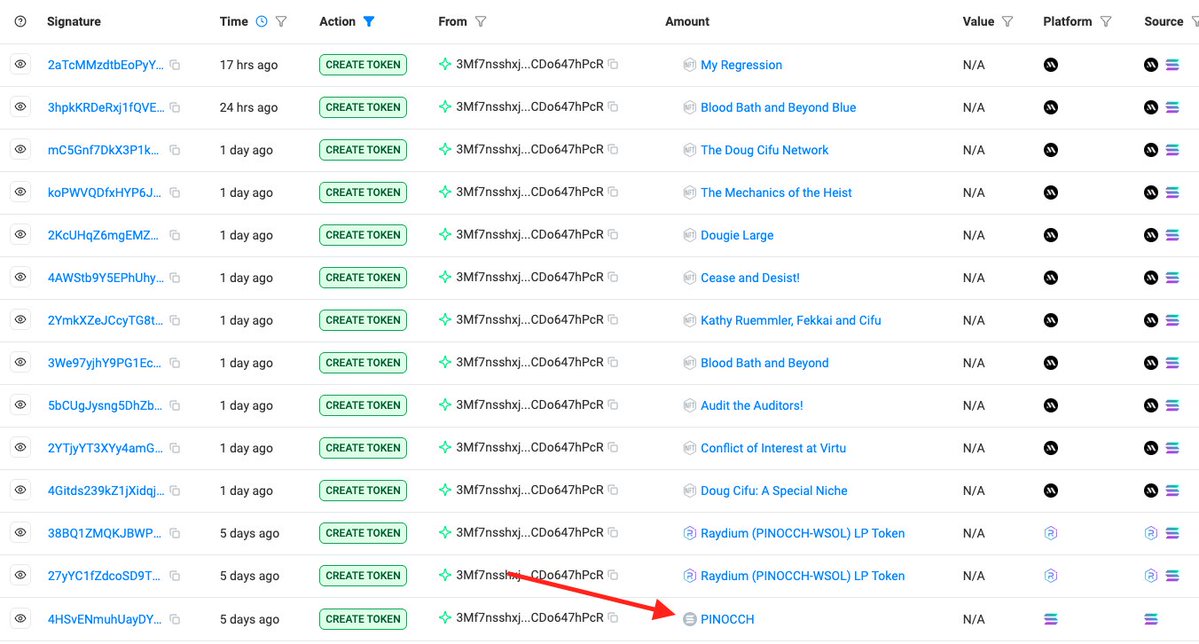Click help question mark icon in header
This screenshot has height=644, width=1199.
pos(21,21)
